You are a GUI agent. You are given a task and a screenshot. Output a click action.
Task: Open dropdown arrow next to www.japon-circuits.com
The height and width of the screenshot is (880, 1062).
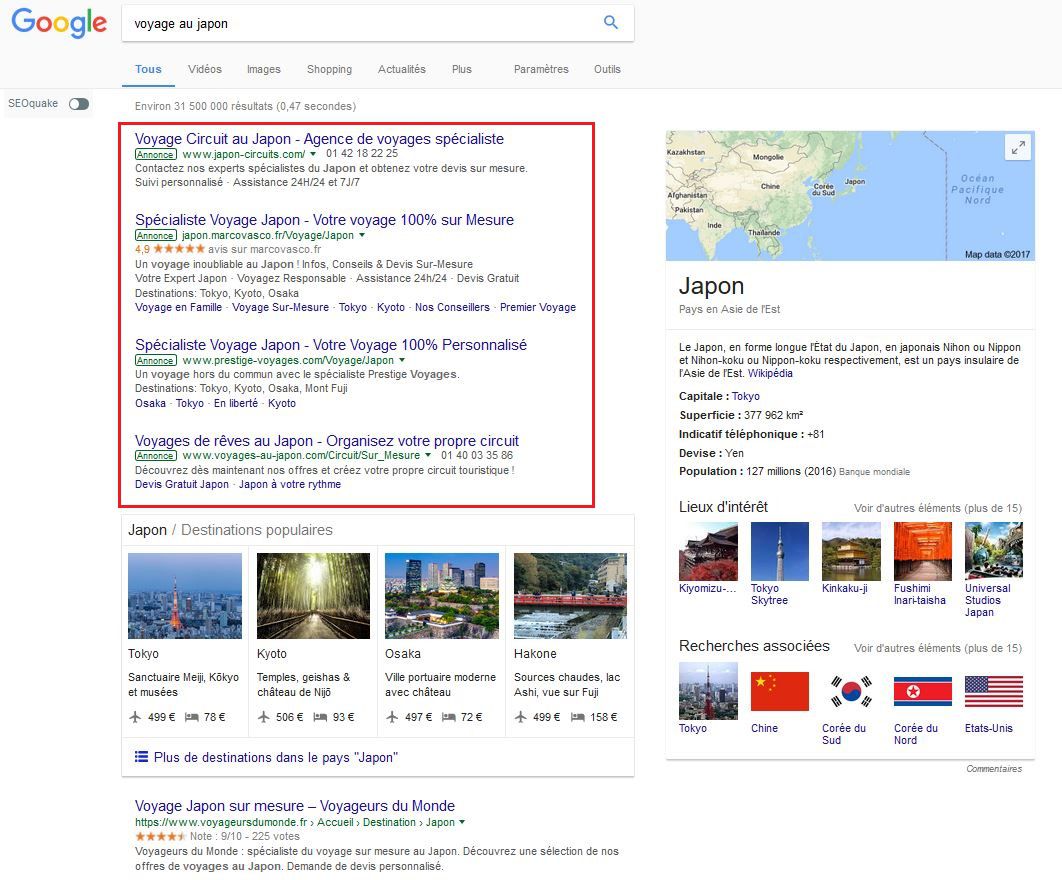click(313, 154)
